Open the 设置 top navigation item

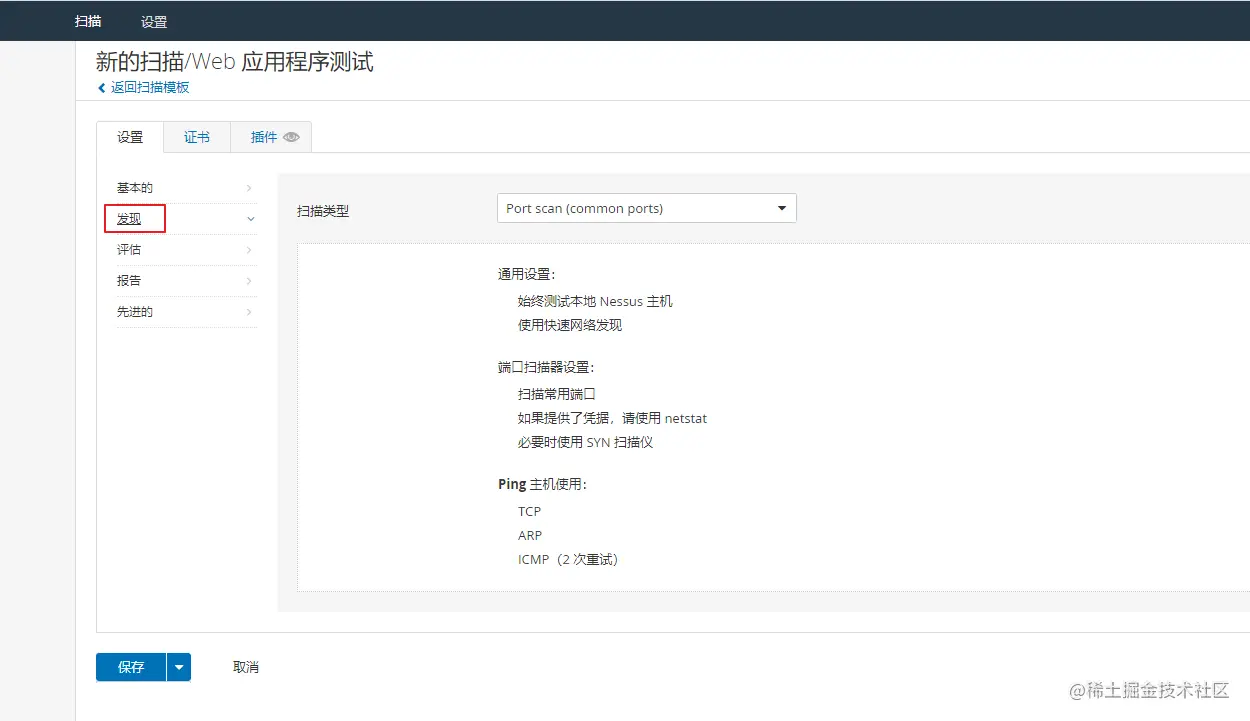[154, 22]
